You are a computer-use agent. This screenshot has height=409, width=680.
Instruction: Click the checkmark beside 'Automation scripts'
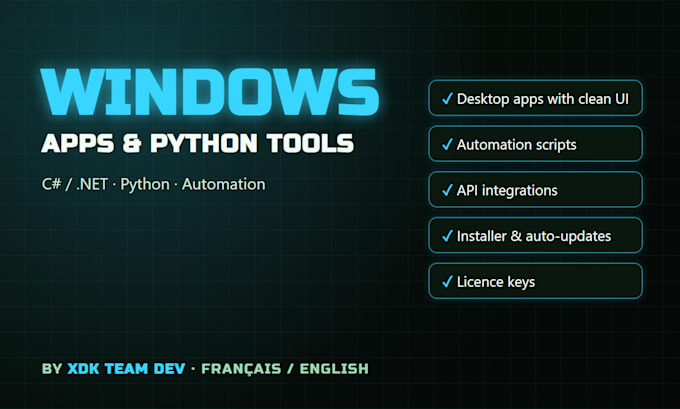click(447, 144)
